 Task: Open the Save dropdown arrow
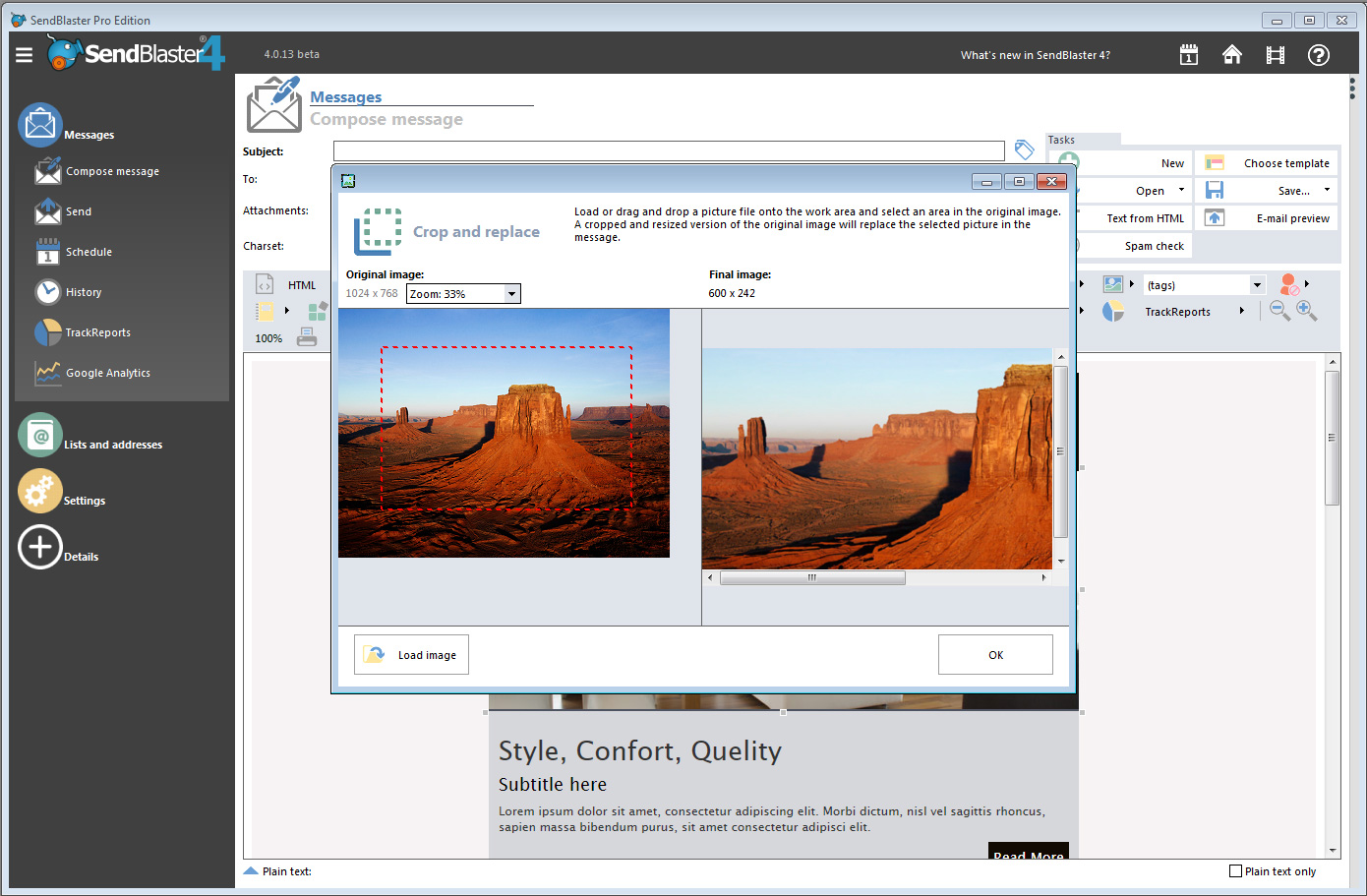(1327, 190)
